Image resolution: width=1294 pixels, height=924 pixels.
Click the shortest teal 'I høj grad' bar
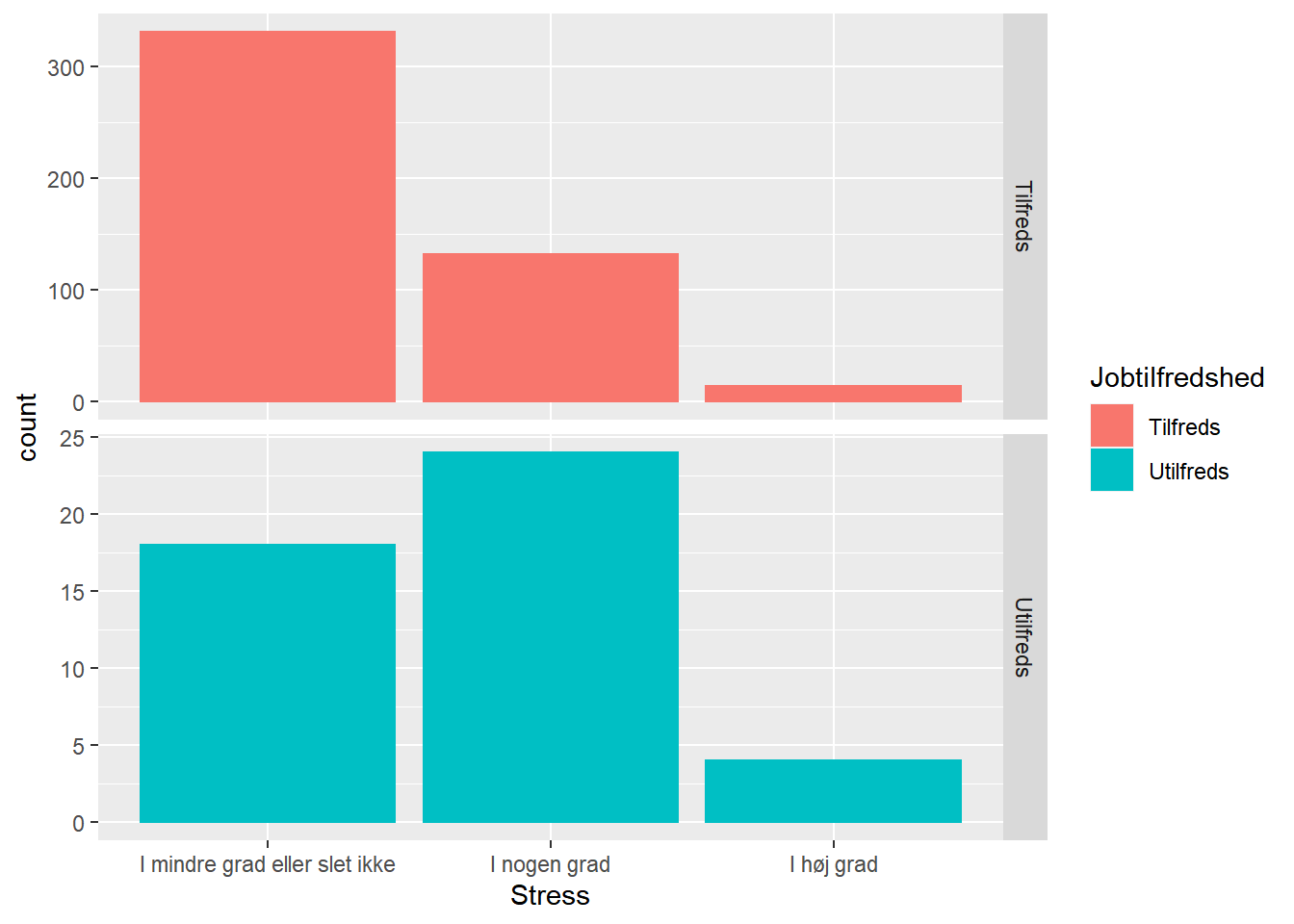click(833, 790)
